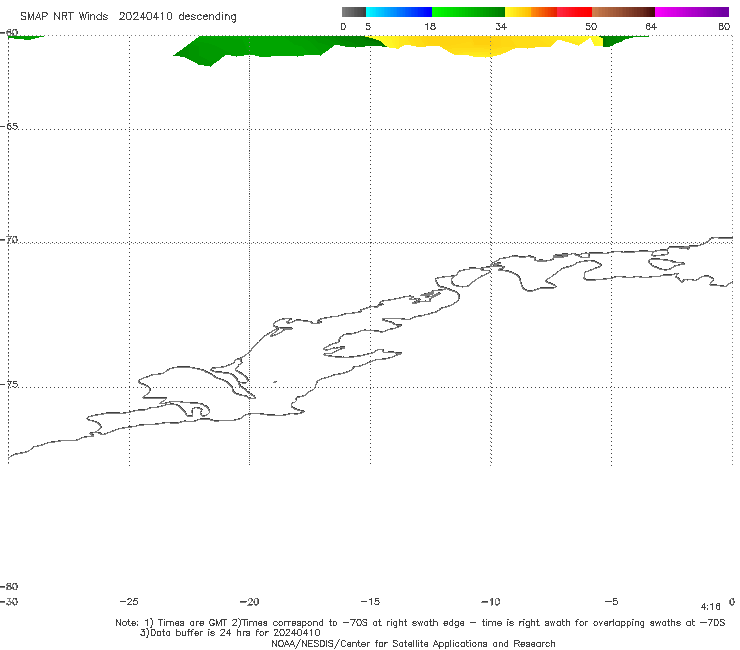Click the colorbar label '34'
The width and height of the screenshot is (740, 650).
[x=501, y=26]
